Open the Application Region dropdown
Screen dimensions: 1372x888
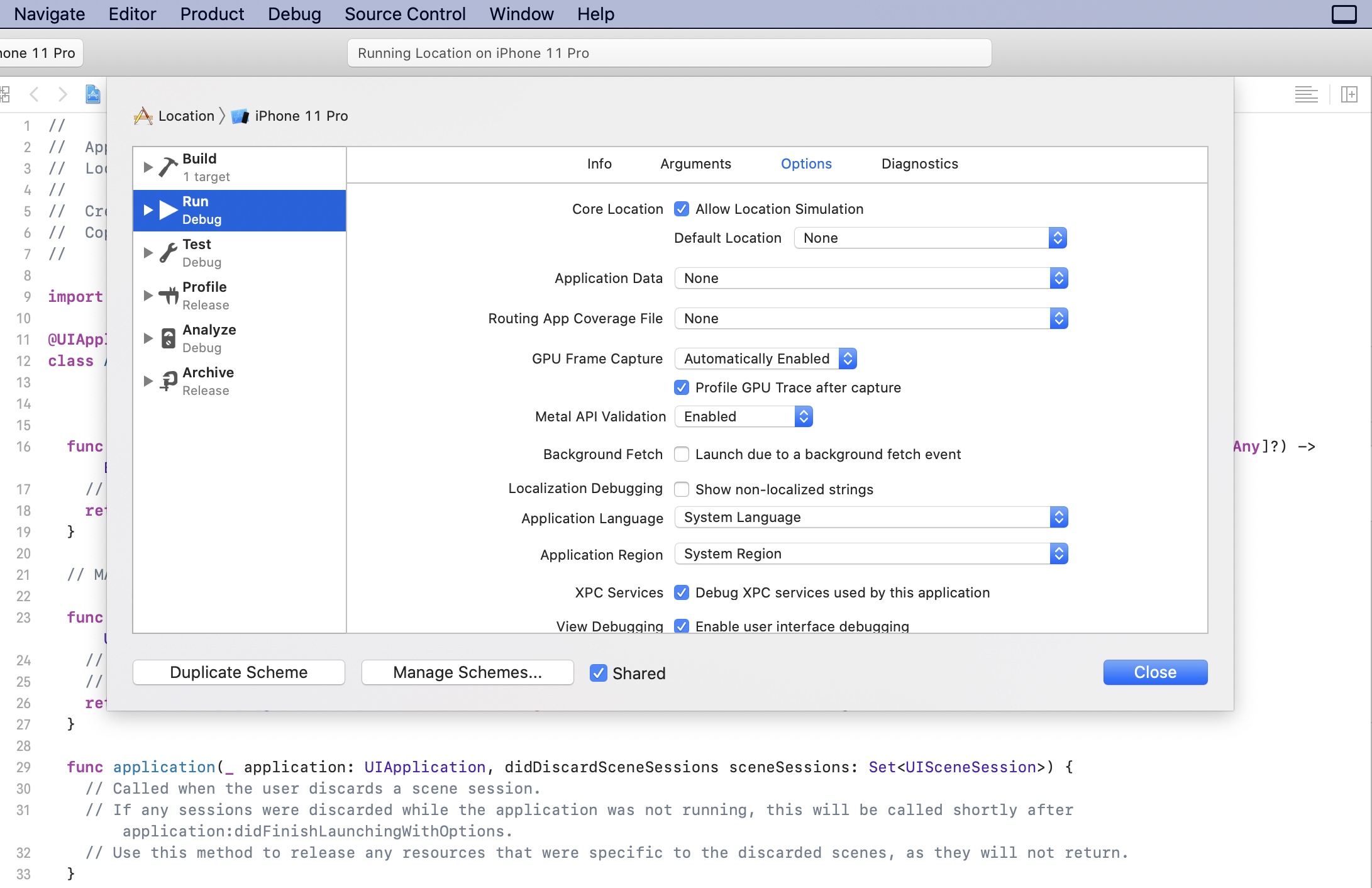(871, 553)
